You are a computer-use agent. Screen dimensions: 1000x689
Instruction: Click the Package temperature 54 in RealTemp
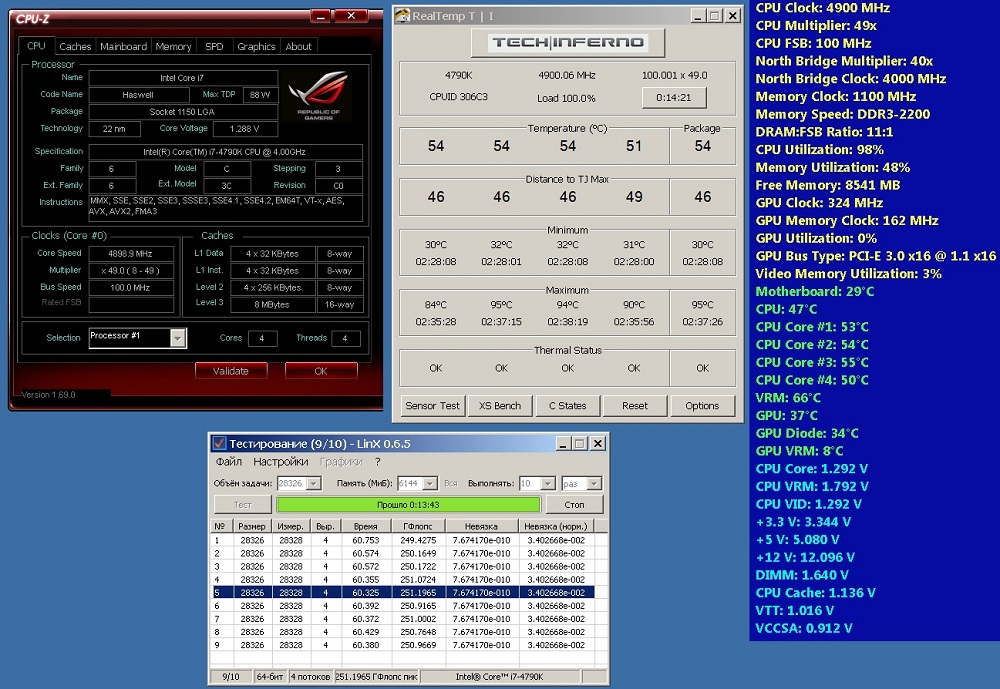(702, 146)
